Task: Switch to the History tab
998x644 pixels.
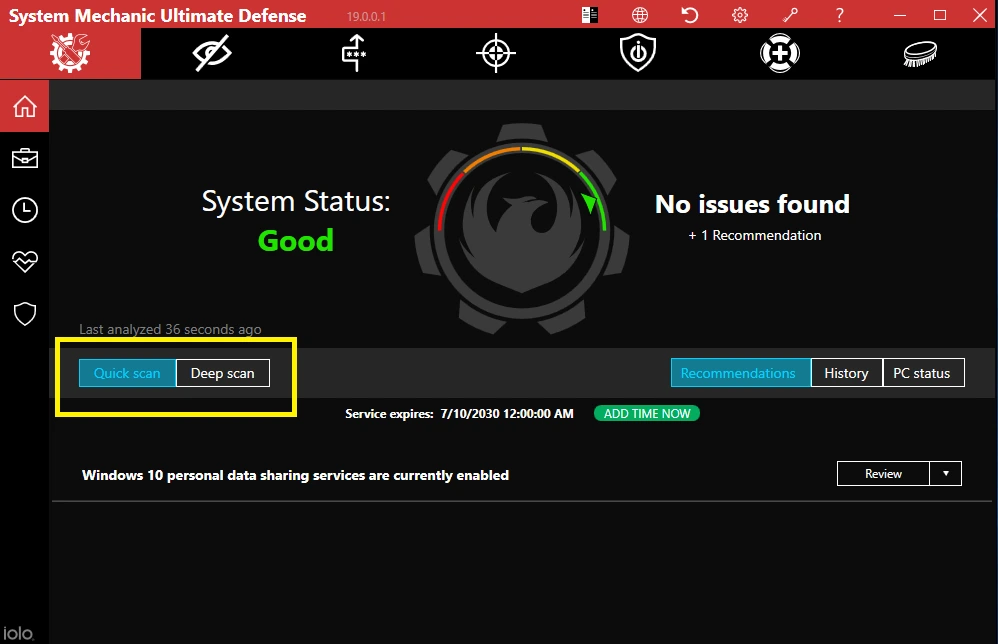Action: coord(847,373)
